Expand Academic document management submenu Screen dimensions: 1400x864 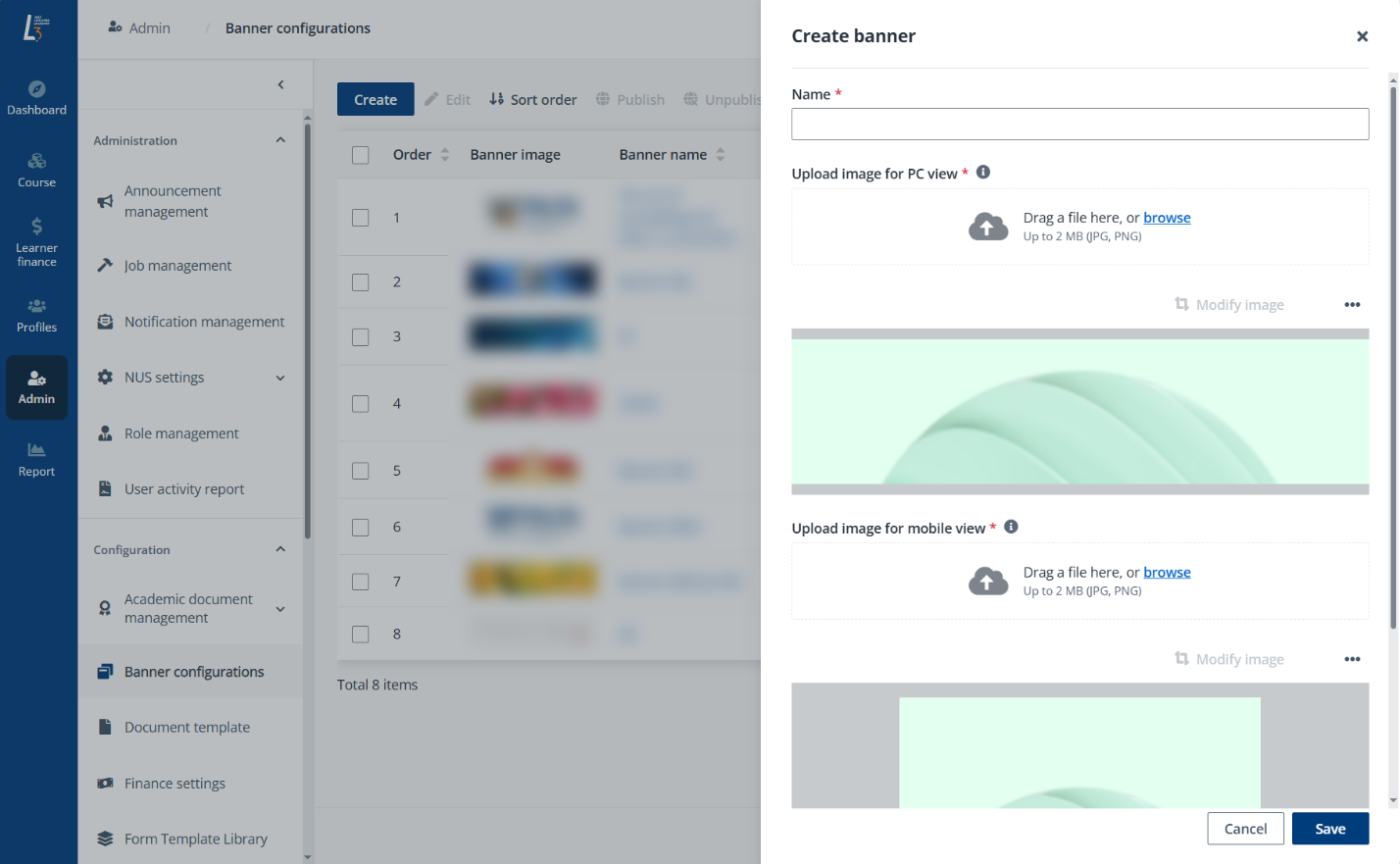pyautogui.click(x=280, y=609)
